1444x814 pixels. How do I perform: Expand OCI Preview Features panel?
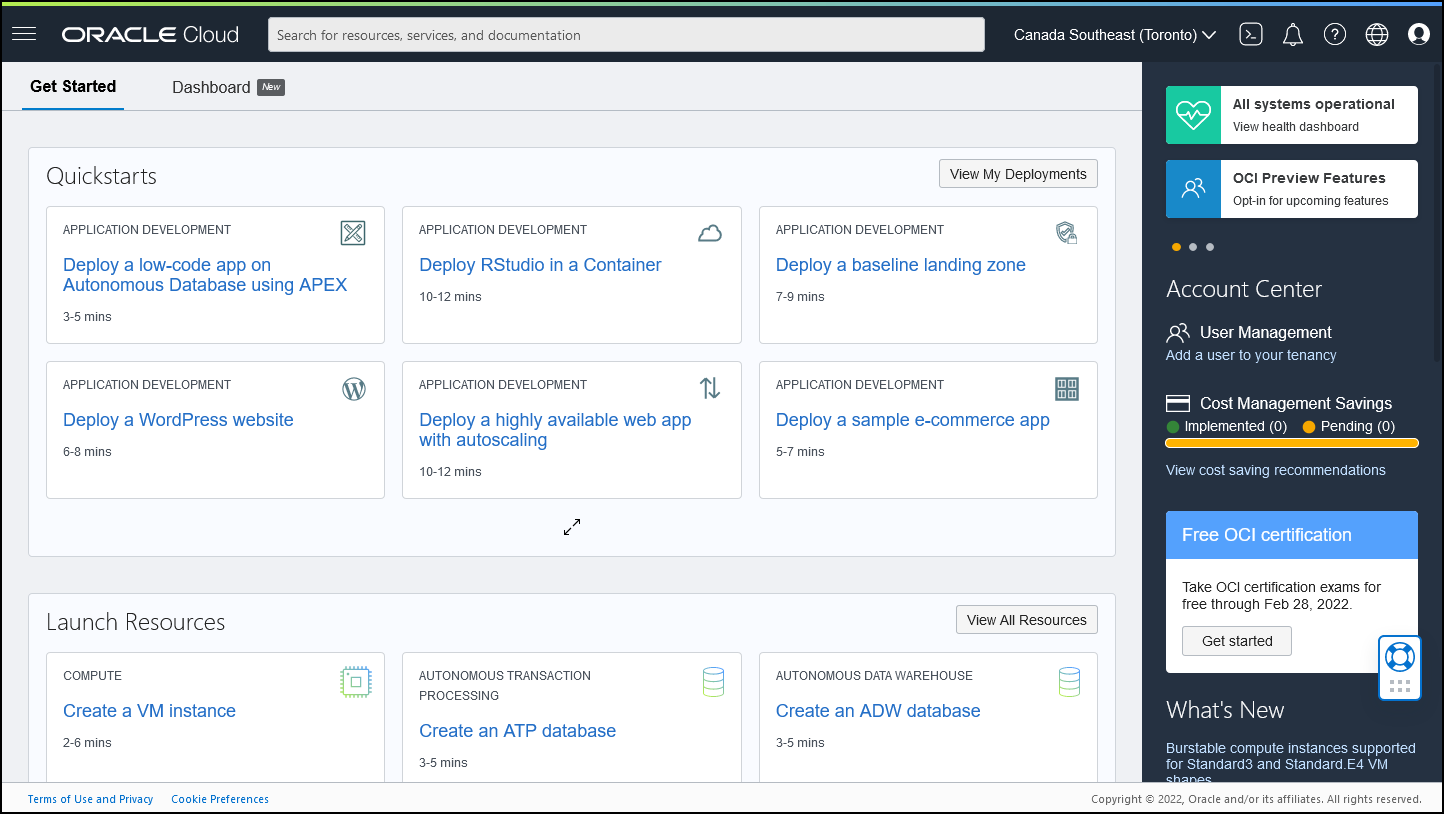(1291, 188)
